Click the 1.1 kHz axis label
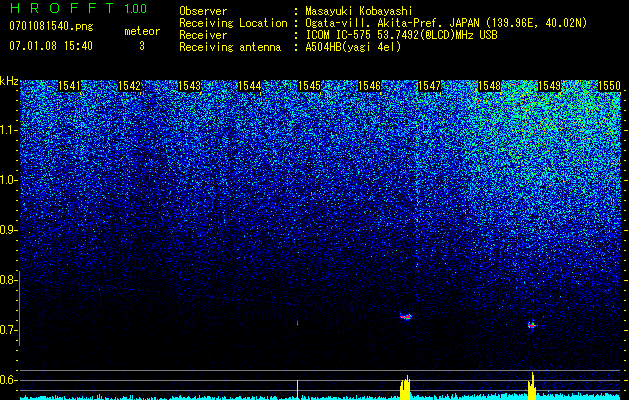The height and width of the screenshot is (400, 629). pyautogui.click(x=8, y=130)
